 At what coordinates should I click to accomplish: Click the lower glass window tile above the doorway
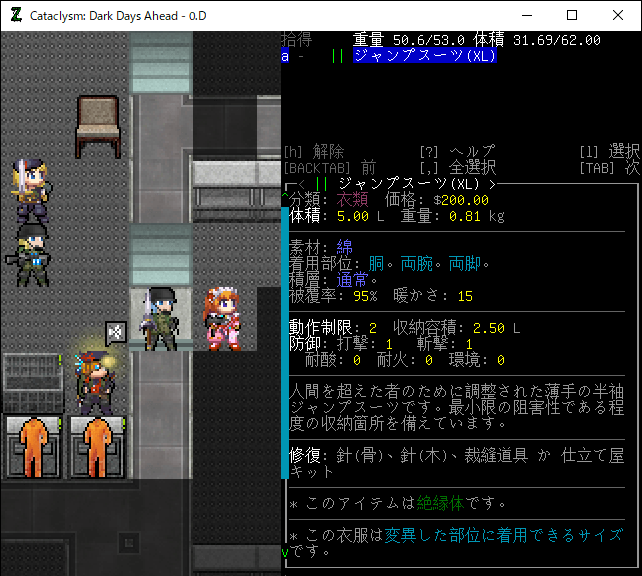(x=161, y=255)
